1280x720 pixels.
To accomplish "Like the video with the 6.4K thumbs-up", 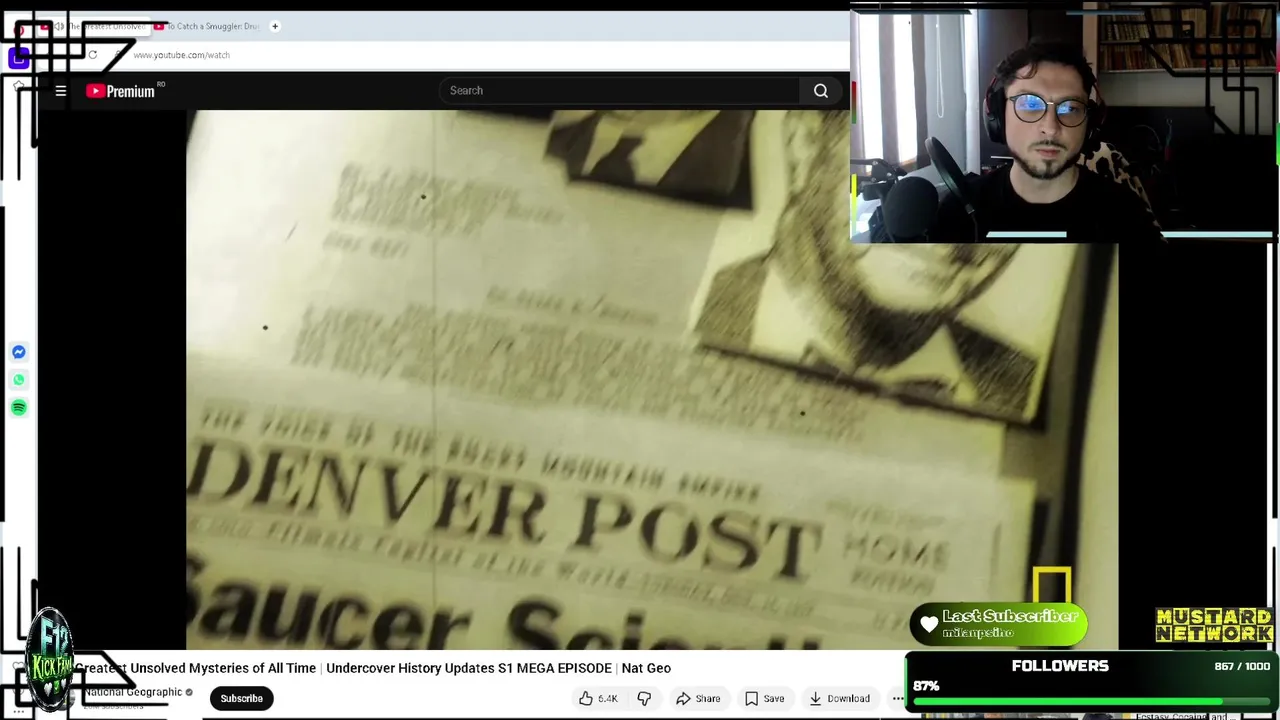I will coord(598,698).
